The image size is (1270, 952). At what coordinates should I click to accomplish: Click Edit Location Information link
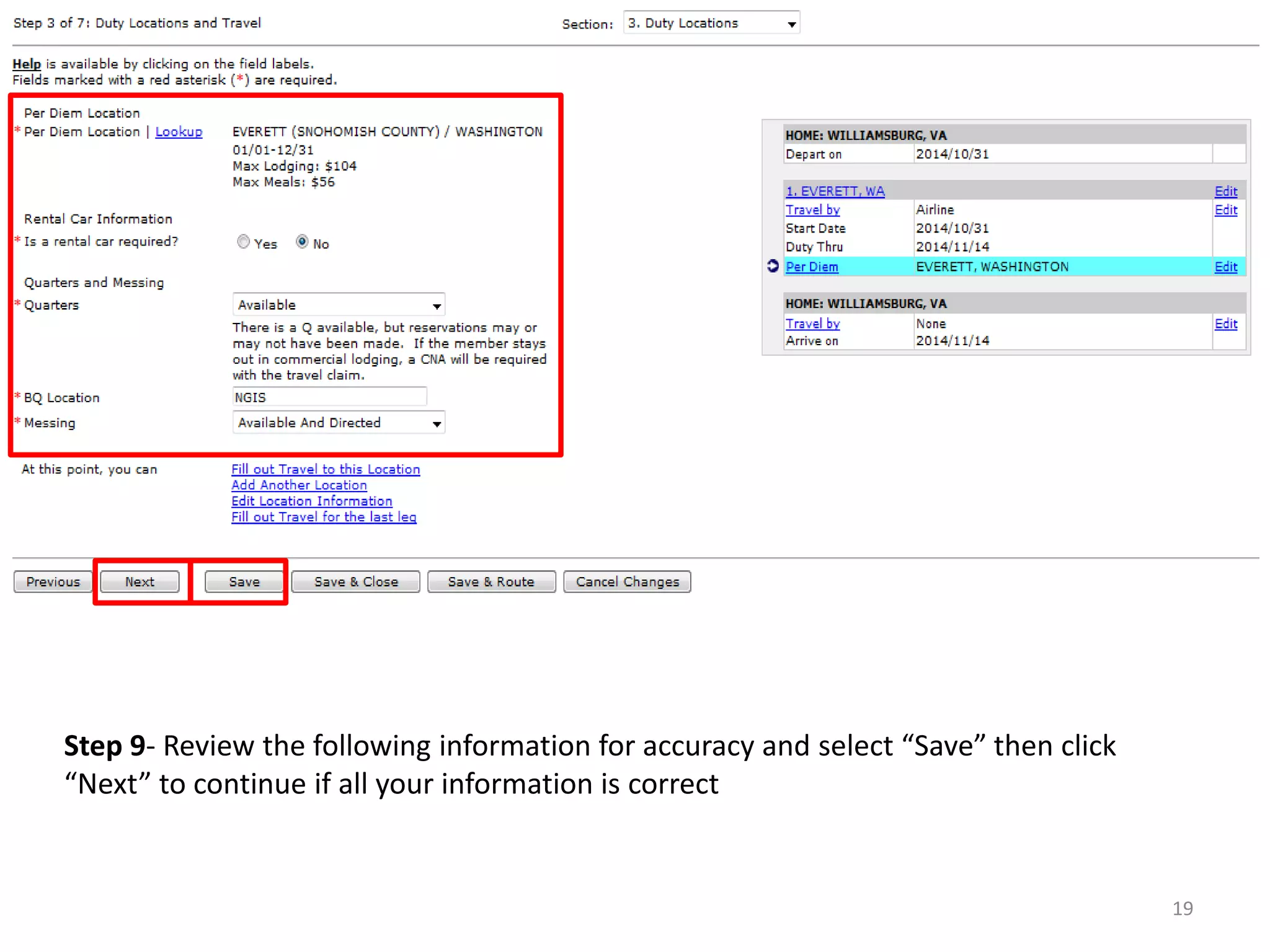pos(311,501)
